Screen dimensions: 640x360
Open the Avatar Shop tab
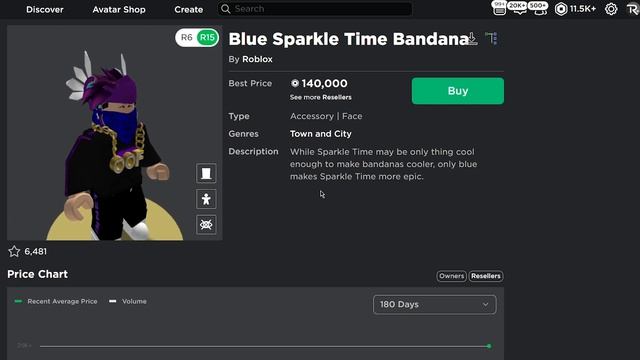tap(119, 9)
